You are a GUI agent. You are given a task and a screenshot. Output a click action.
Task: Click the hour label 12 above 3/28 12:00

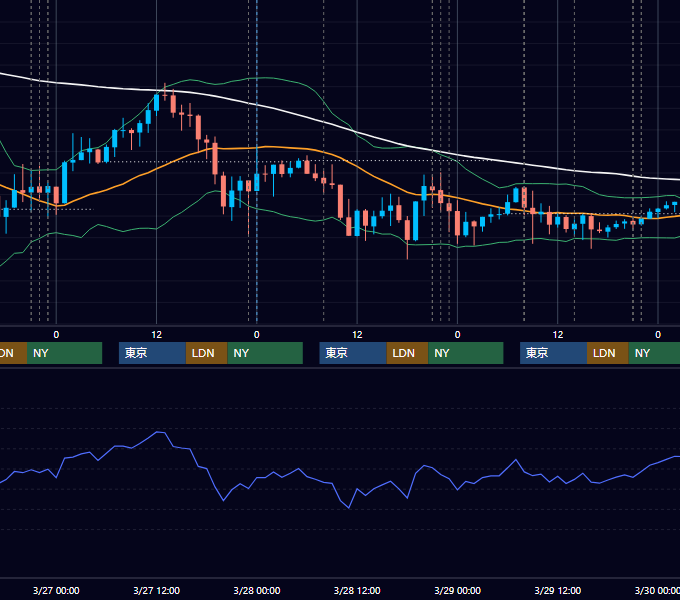(x=357, y=335)
